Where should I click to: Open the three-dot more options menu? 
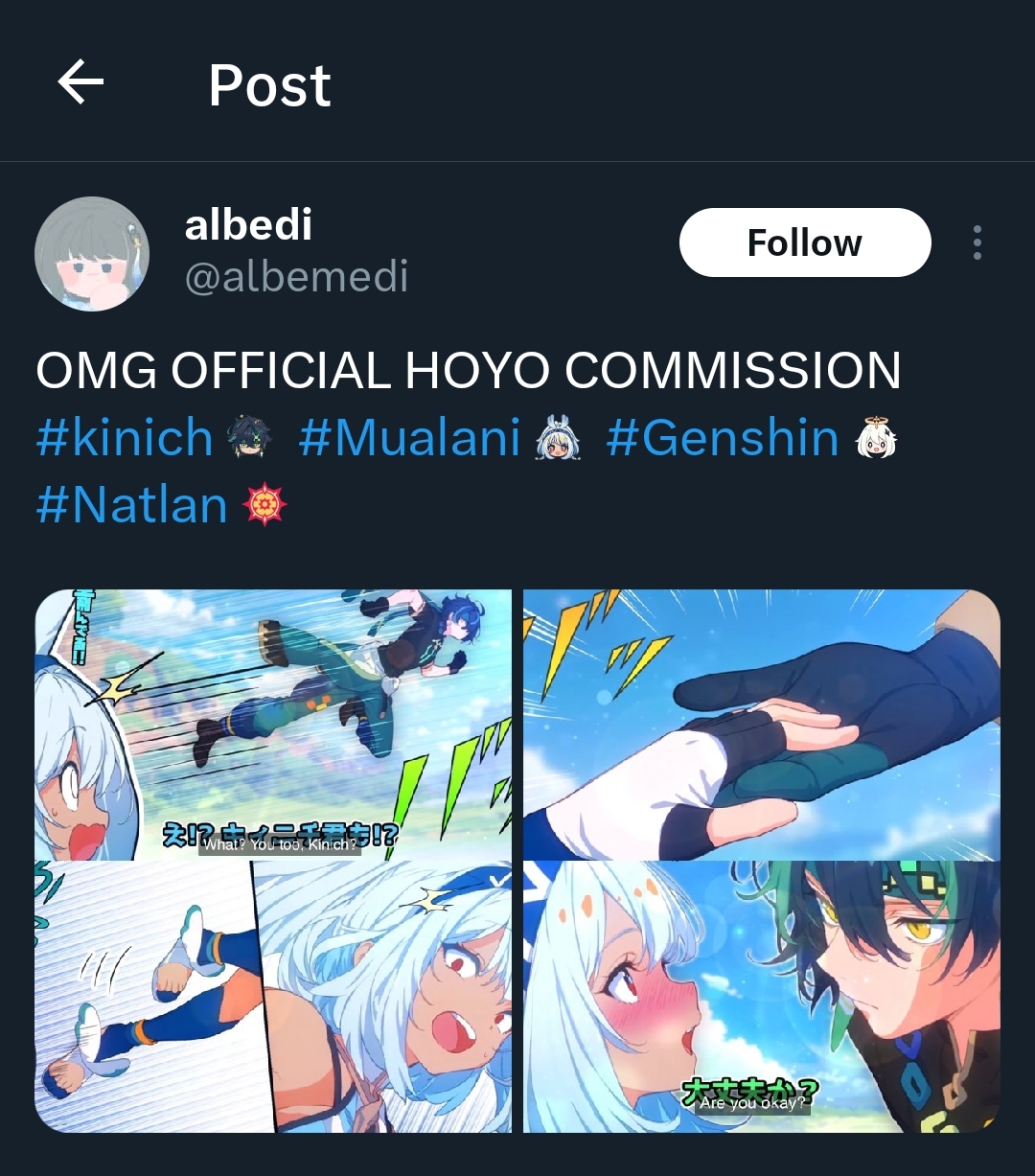[977, 242]
